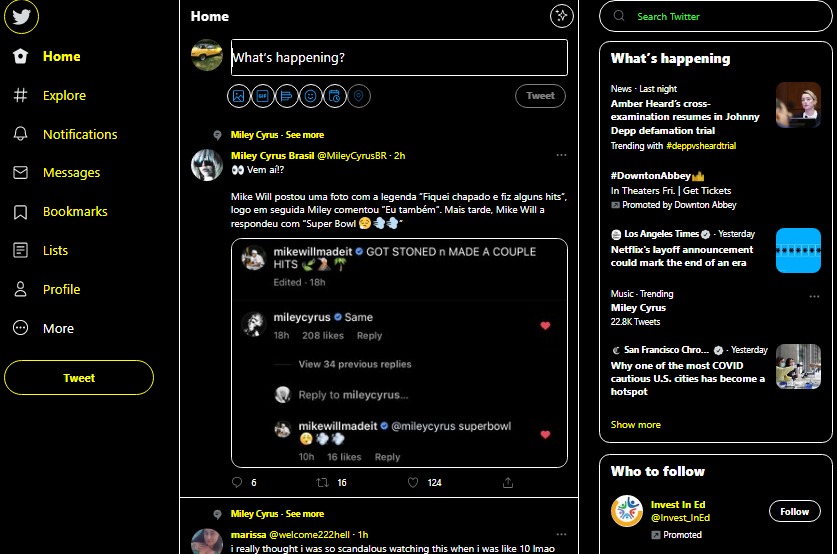The height and width of the screenshot is (554, 837).
Task: Open the top tweets sparkle icon
Action: tap(562, 16)
